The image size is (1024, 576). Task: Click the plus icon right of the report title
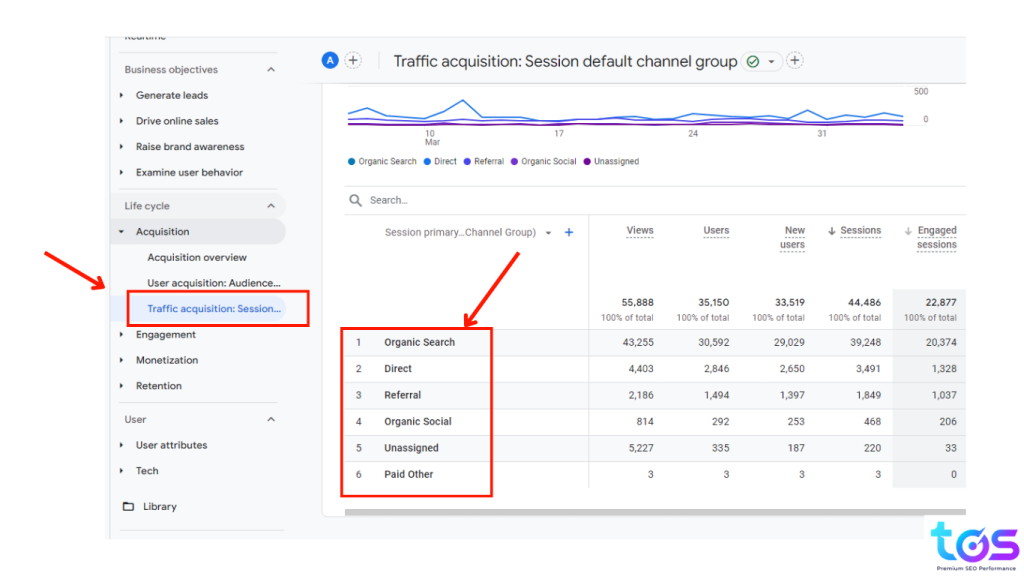[x=794, y=61]
